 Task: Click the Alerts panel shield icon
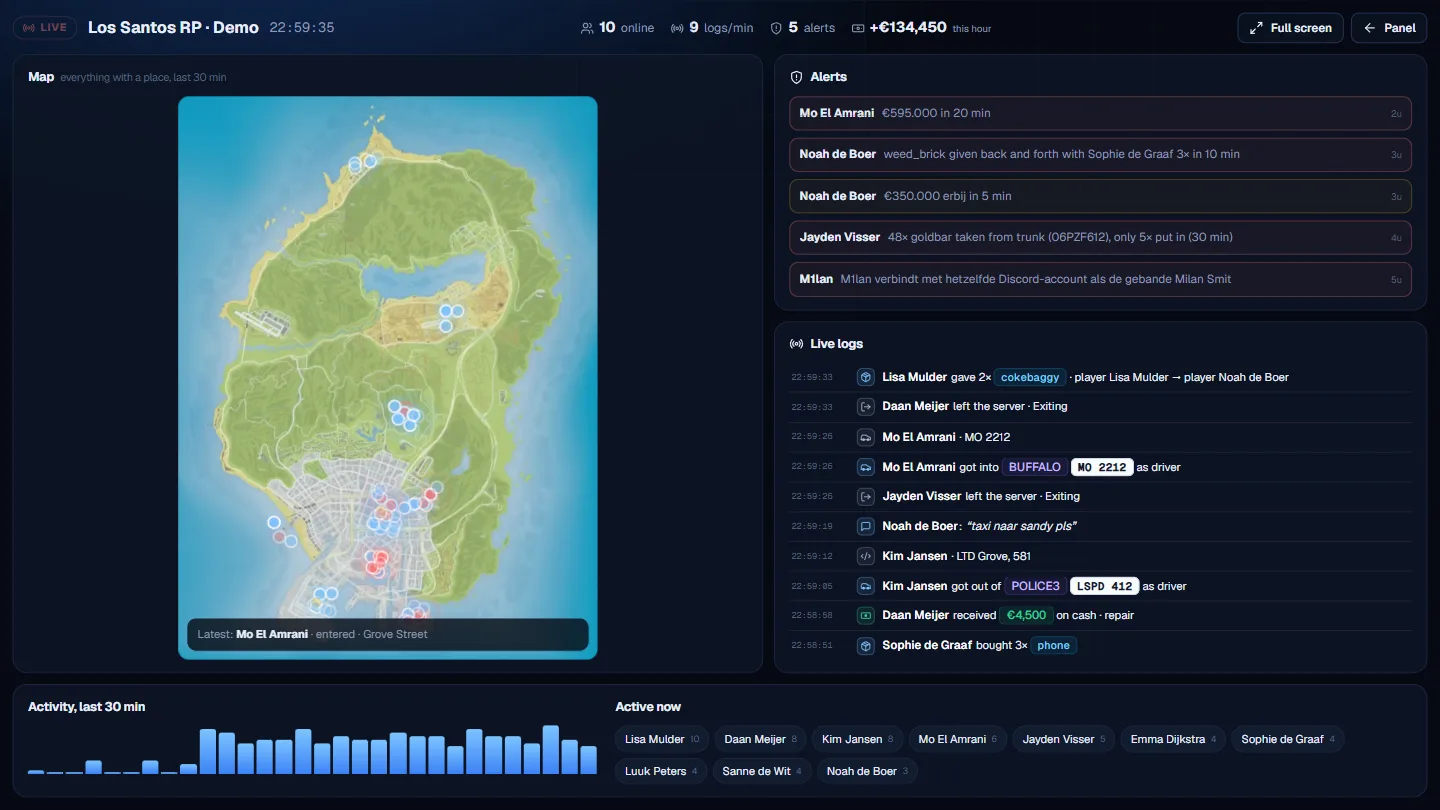[797, 77]
